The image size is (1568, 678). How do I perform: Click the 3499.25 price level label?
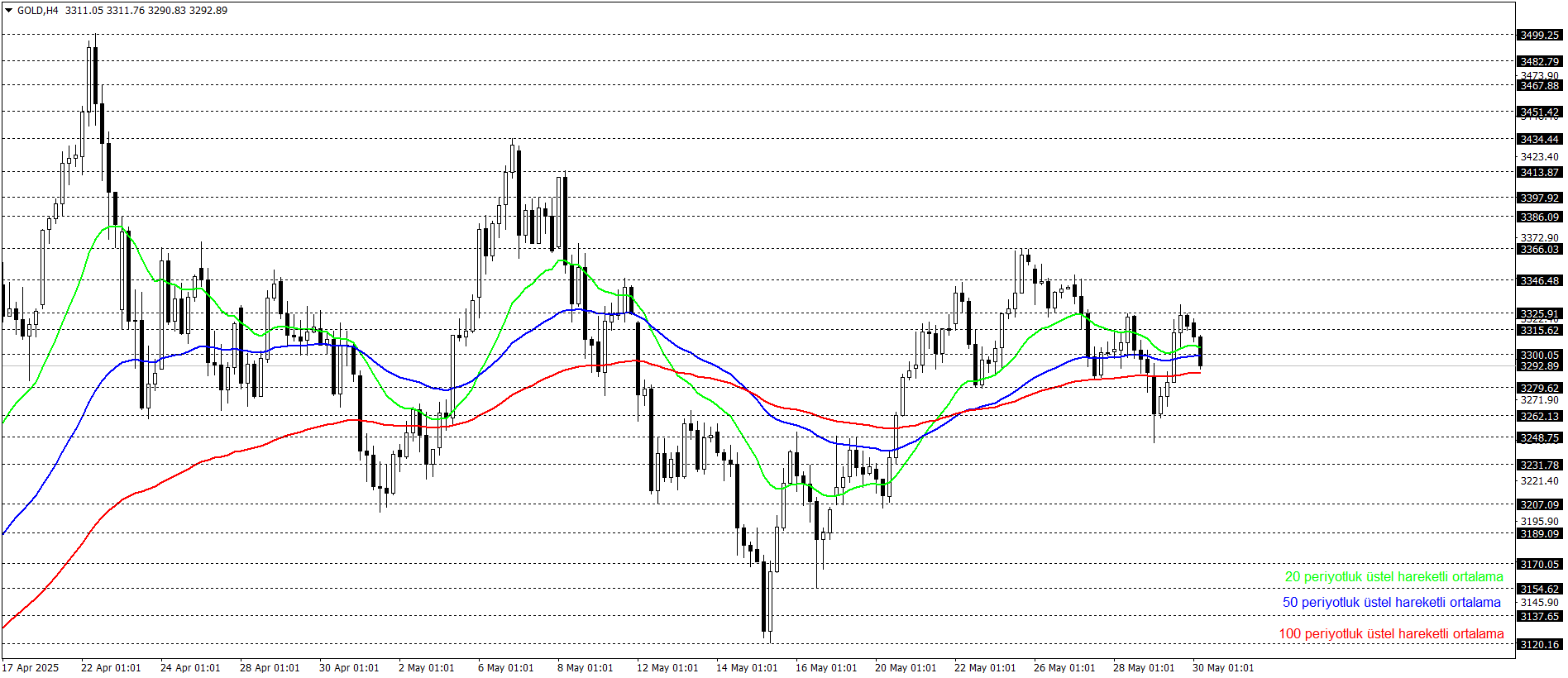click(1539, 35)
